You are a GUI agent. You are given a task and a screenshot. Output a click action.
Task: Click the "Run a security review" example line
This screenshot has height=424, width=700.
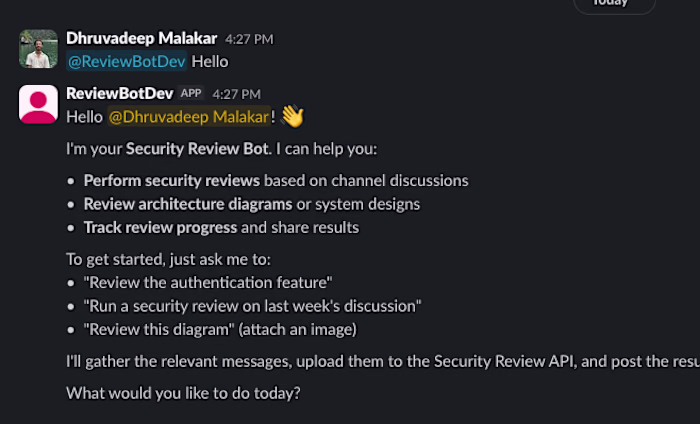point(252,305)
